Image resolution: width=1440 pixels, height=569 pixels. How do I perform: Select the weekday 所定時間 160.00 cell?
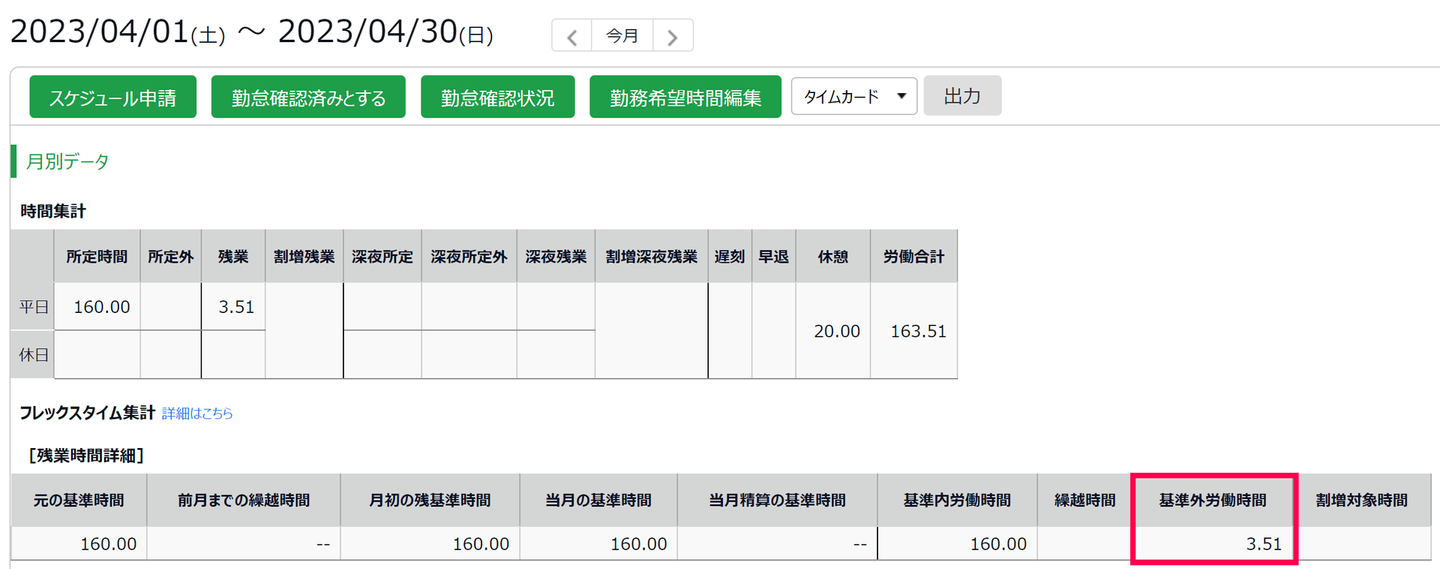(97, 307)
